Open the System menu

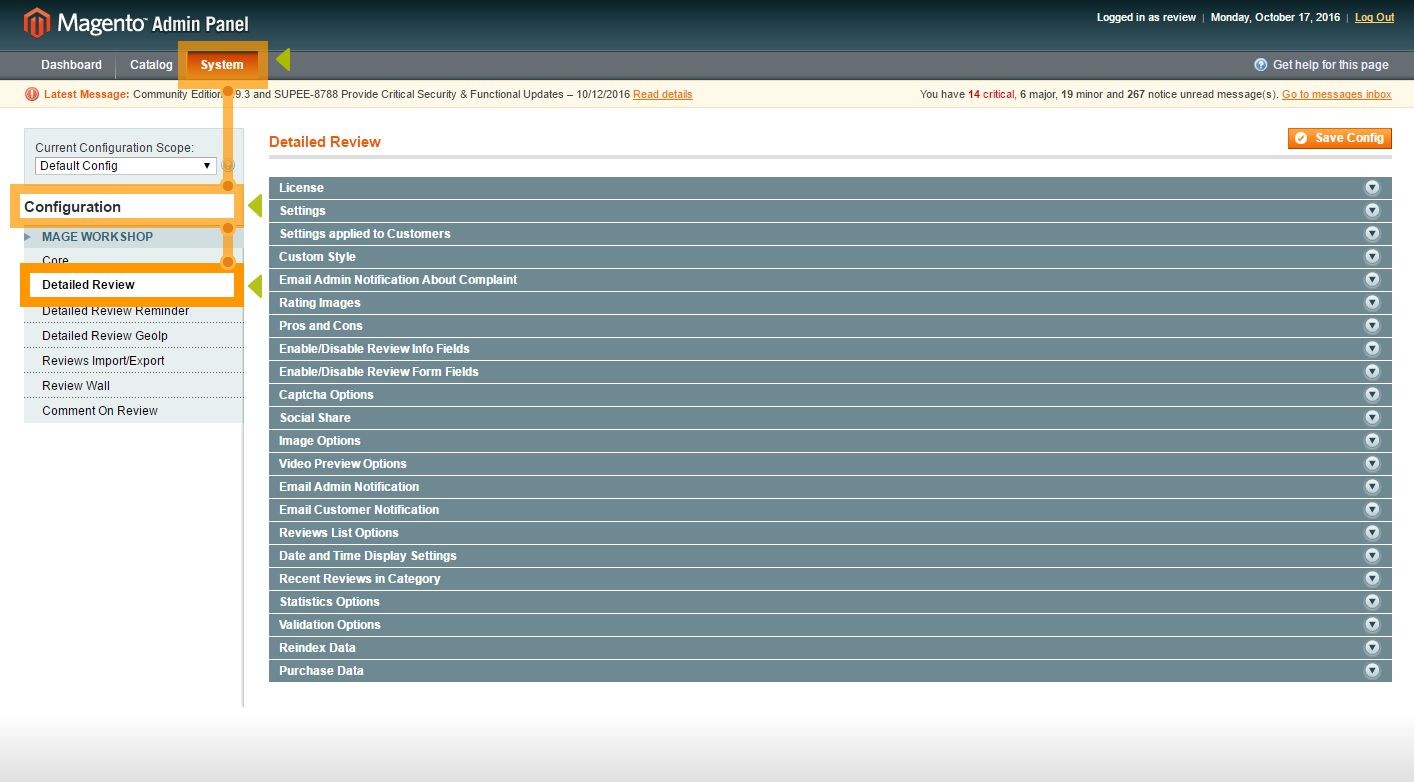click(x=222, y=65)
